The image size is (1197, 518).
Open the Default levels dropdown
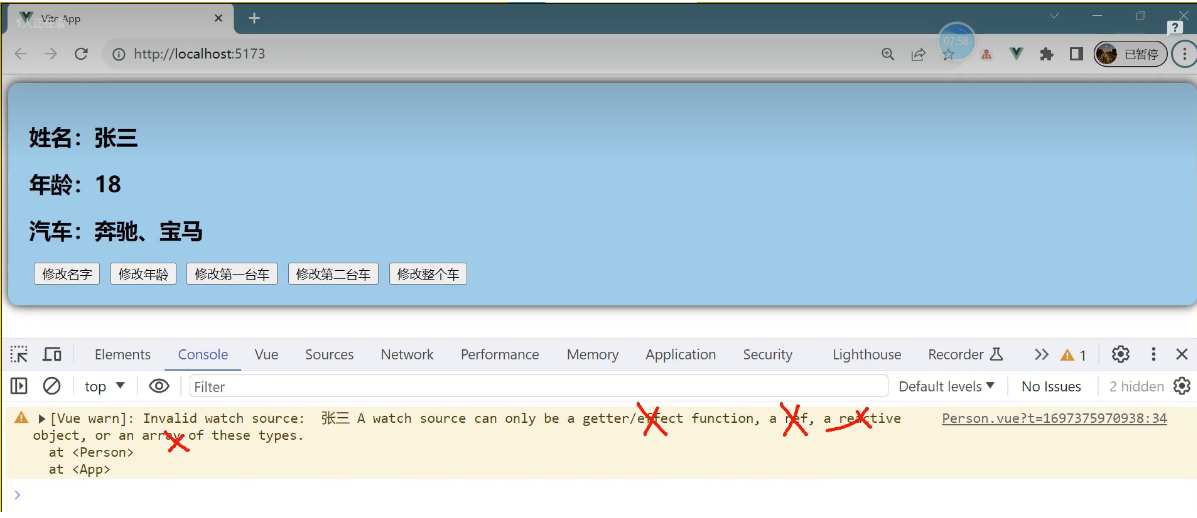[947, 387]
